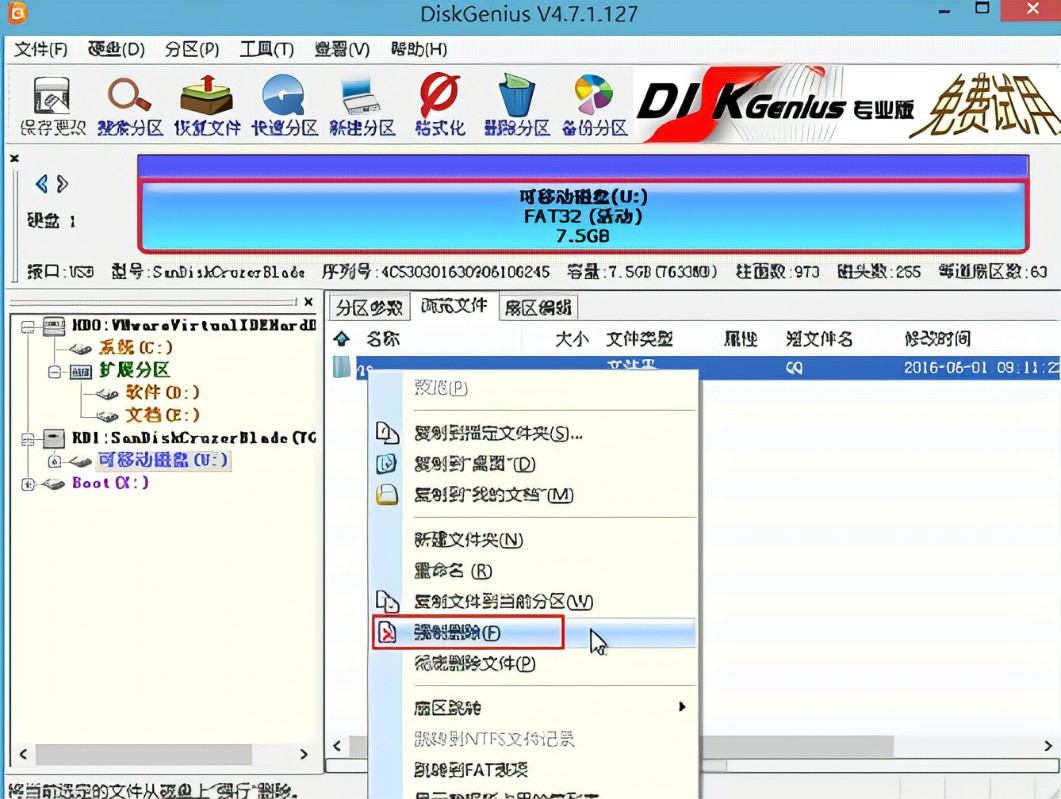Expand the Boot (X:) tree node
1061x799 pixels.
(27, 484)
